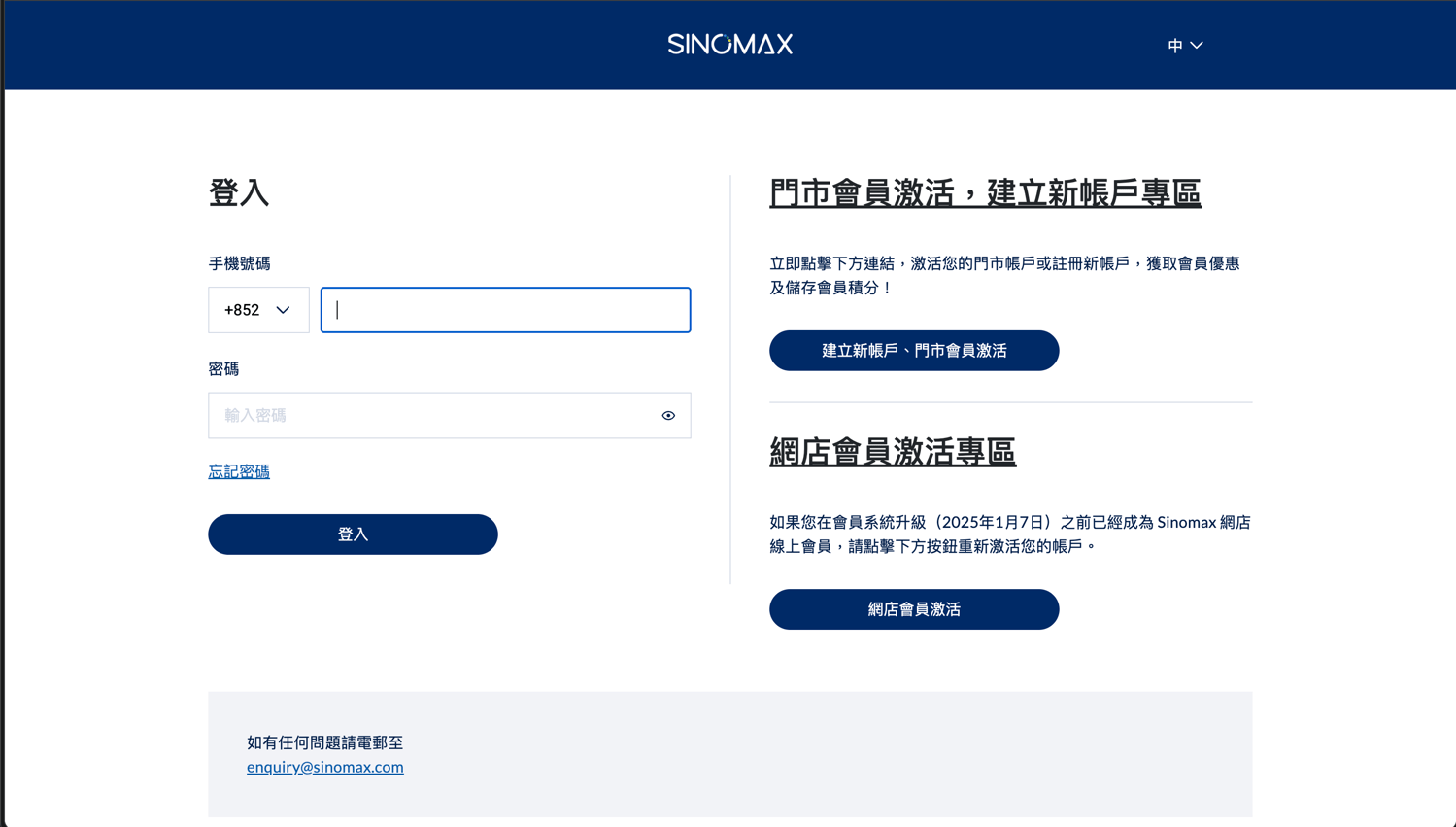Click the SINOMAX logo in header

[729, 45]
